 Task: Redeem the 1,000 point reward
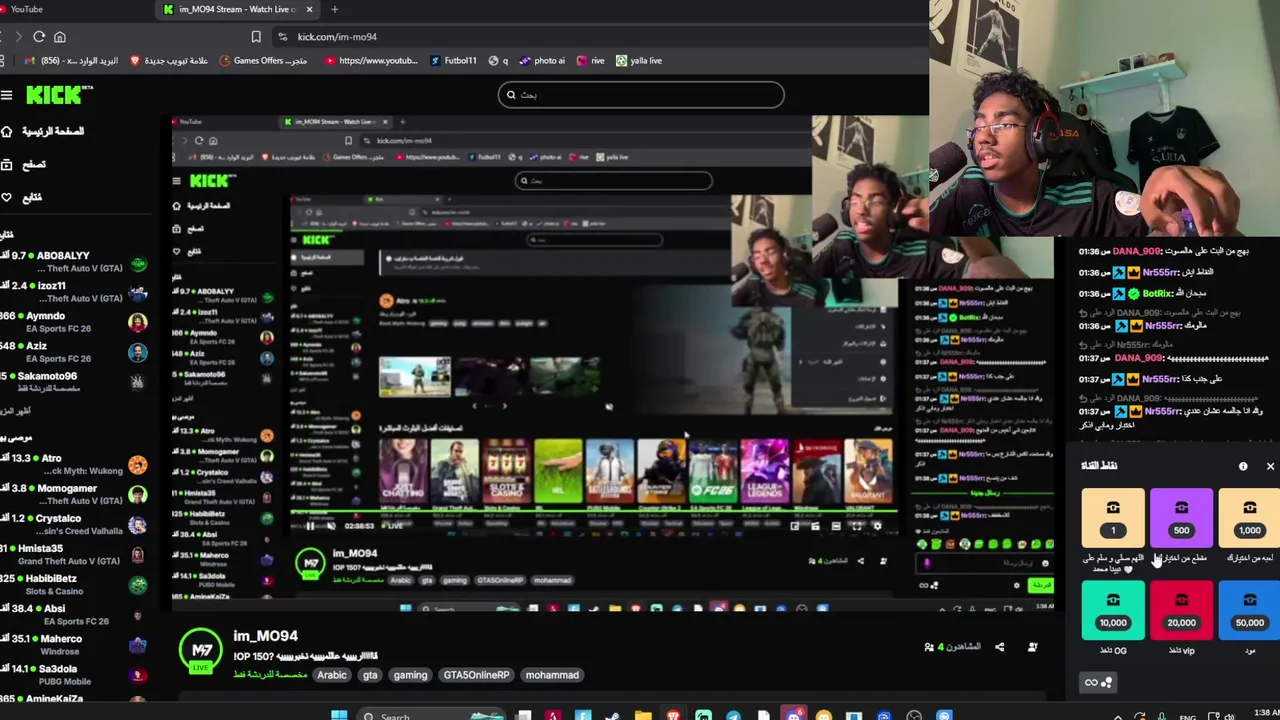coord(1249,518)
